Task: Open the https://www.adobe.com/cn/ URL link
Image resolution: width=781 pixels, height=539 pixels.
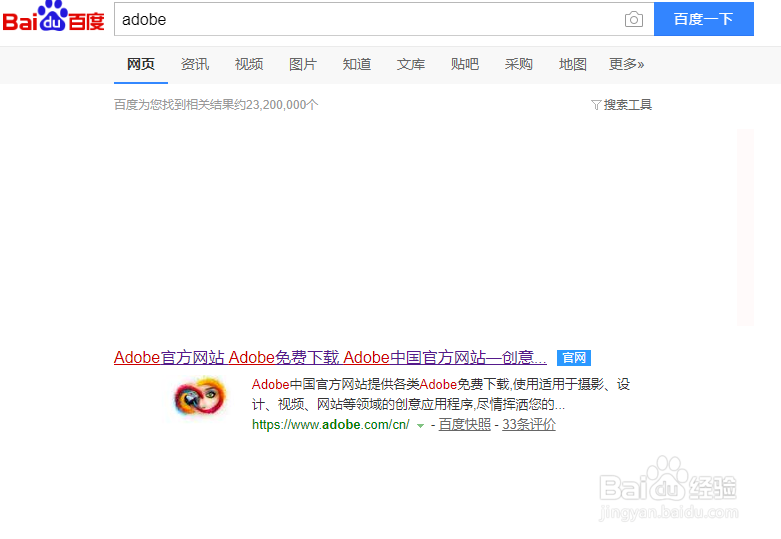Action: (x=331, y=424)
